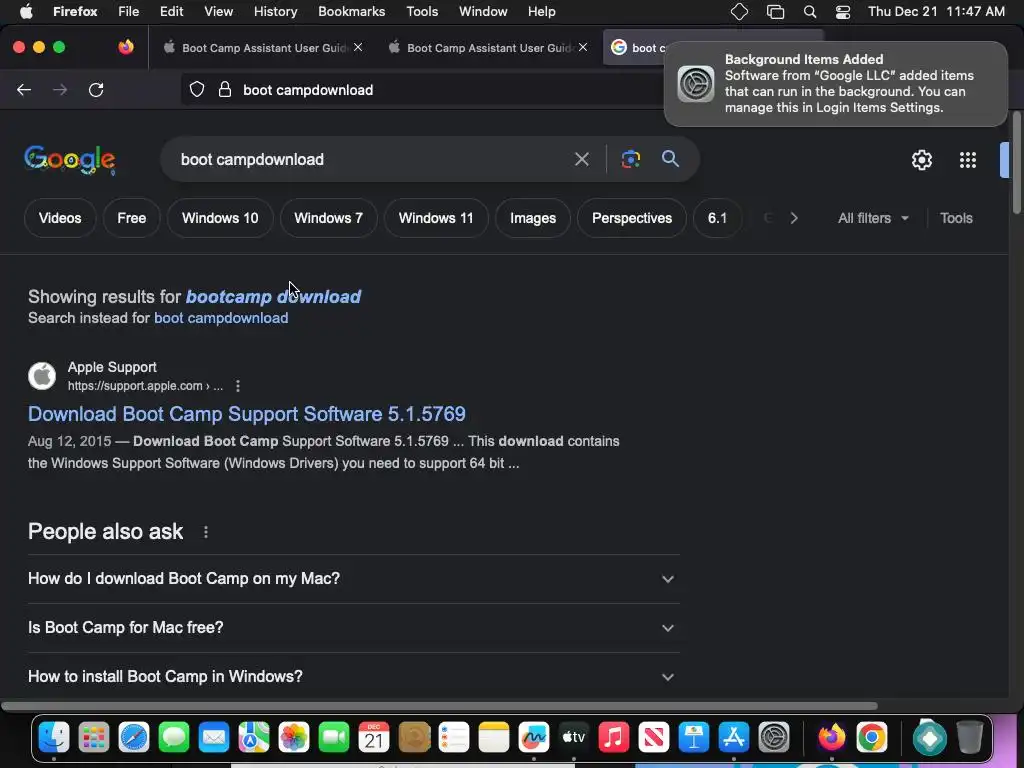Open Notes from the dock
This screenshot has height=768, width=1024.
(494, 738)
